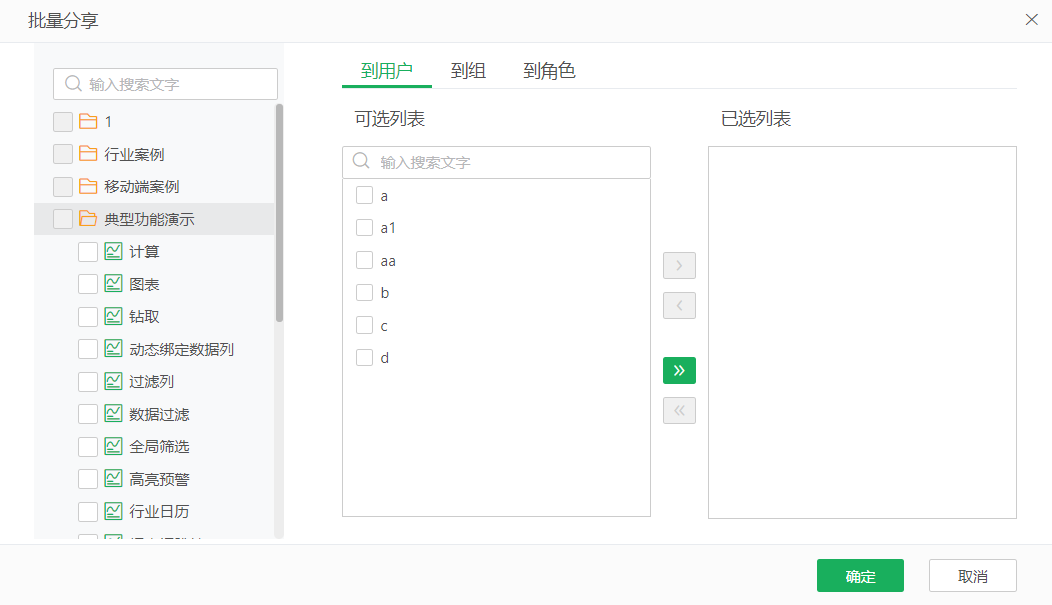Viewport: 1052px width, 605px height.
Task: Close the 批量分享 dialog
Action: pyautogui.click(x=1032, y=20)
